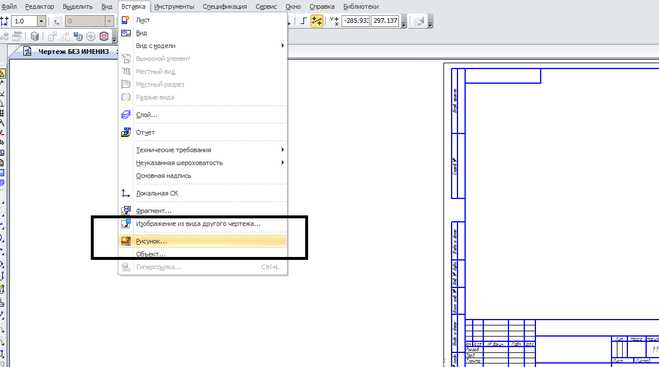The width and height of the screenshot is (659, 367).
Task: Open the Файл menu
Action: pos(9,7)
